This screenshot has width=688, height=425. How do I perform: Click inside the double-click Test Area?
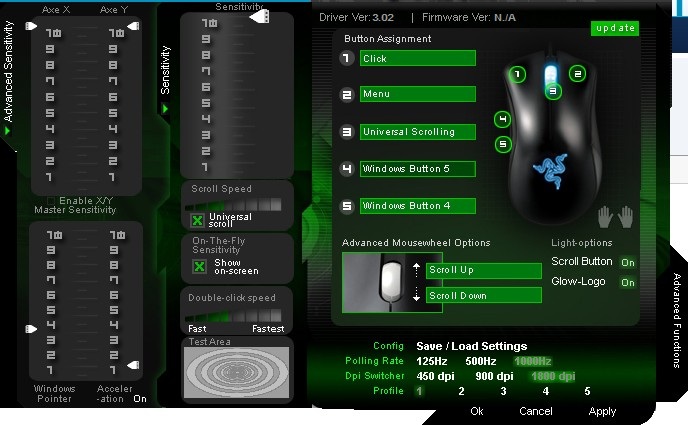[x=236, y=372]
